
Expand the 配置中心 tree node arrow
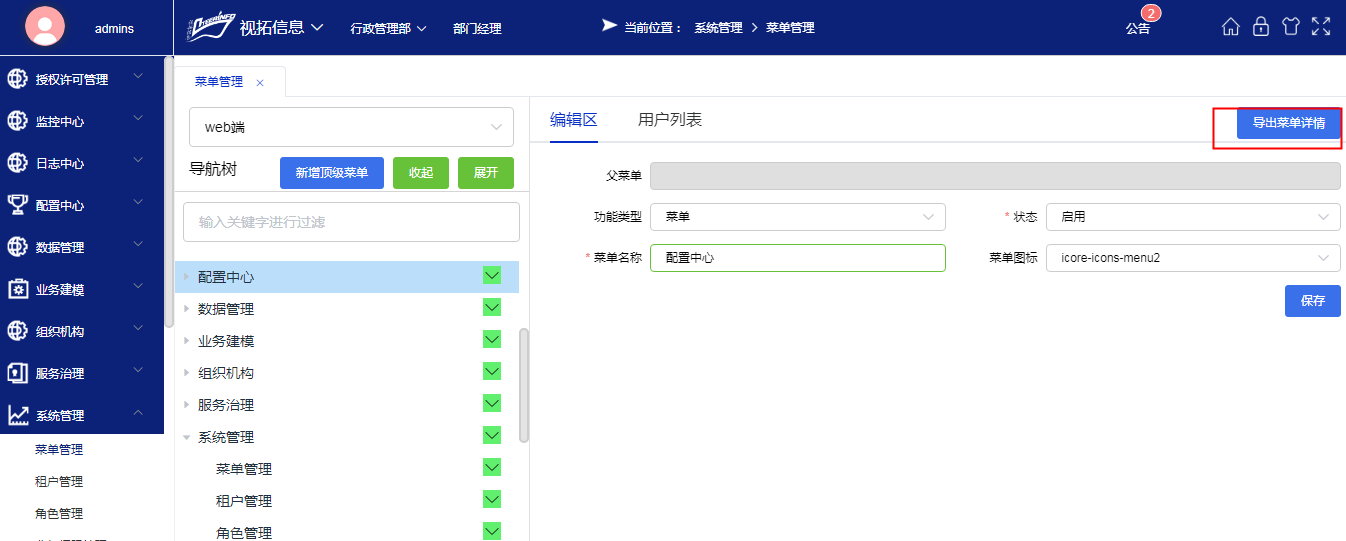tap(186, 276)
